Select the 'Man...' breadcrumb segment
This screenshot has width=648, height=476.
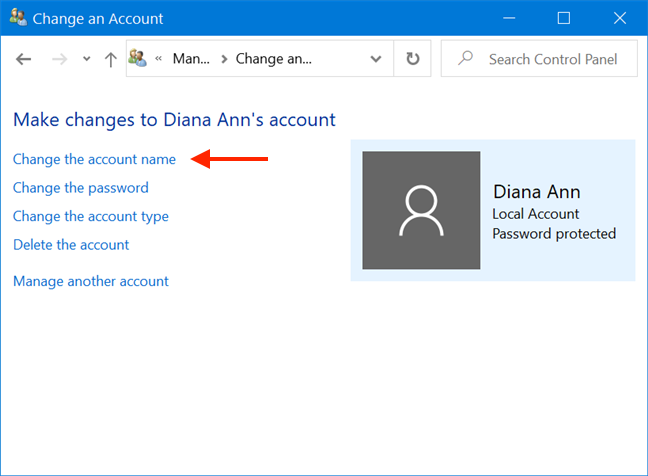191,59
